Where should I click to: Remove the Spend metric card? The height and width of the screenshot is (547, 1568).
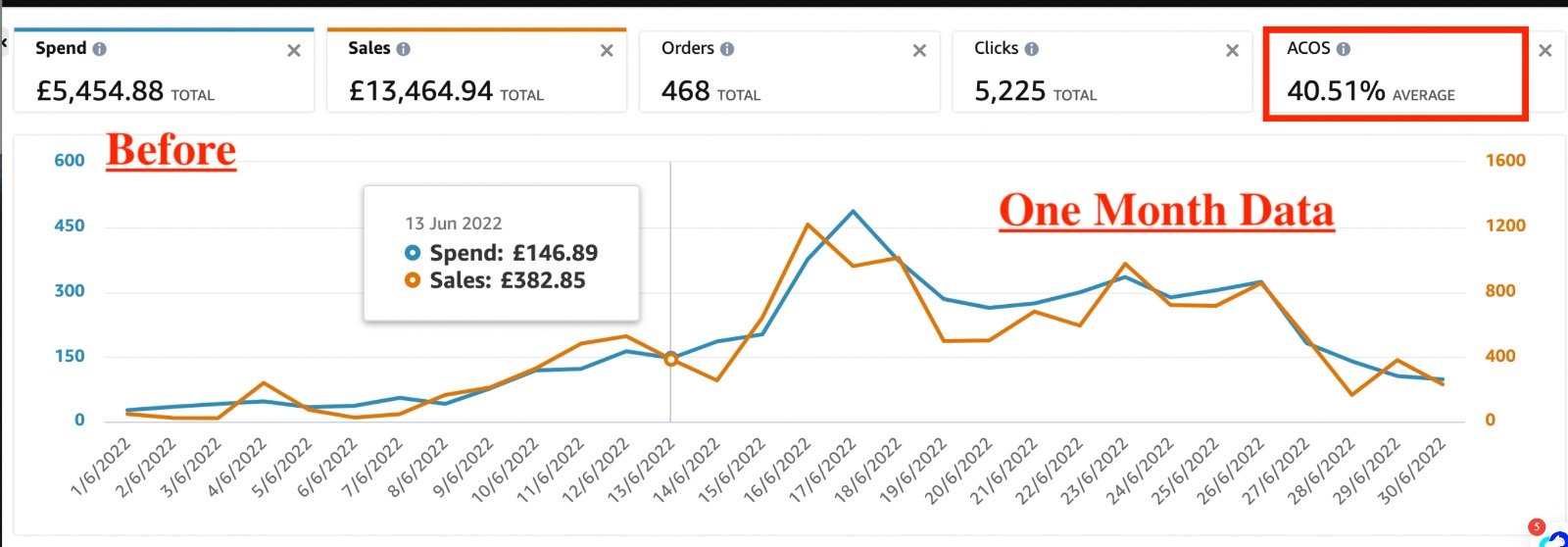pos(294,51)
